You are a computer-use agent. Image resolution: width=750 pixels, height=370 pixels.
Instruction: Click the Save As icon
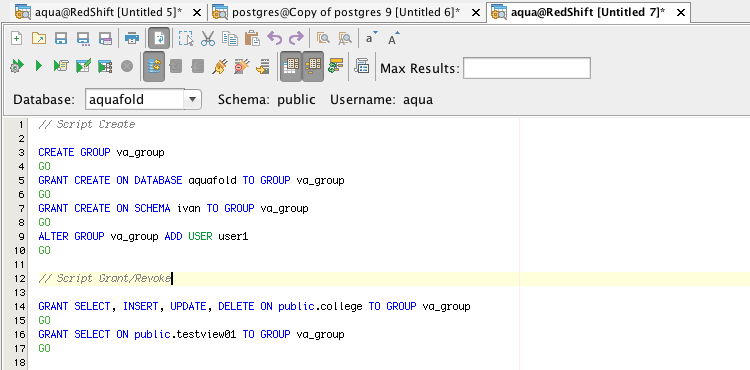83,39
